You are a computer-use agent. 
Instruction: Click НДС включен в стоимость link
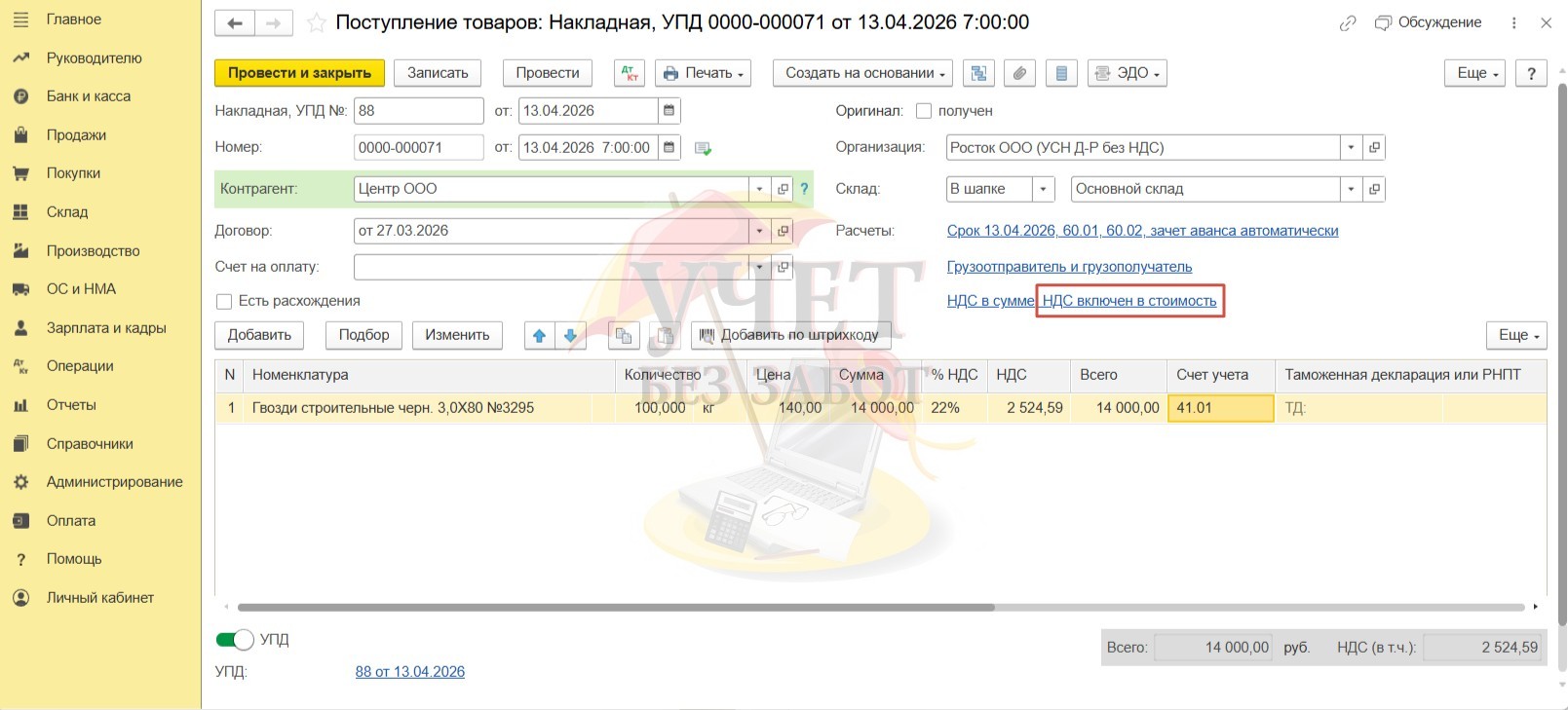1129,301
